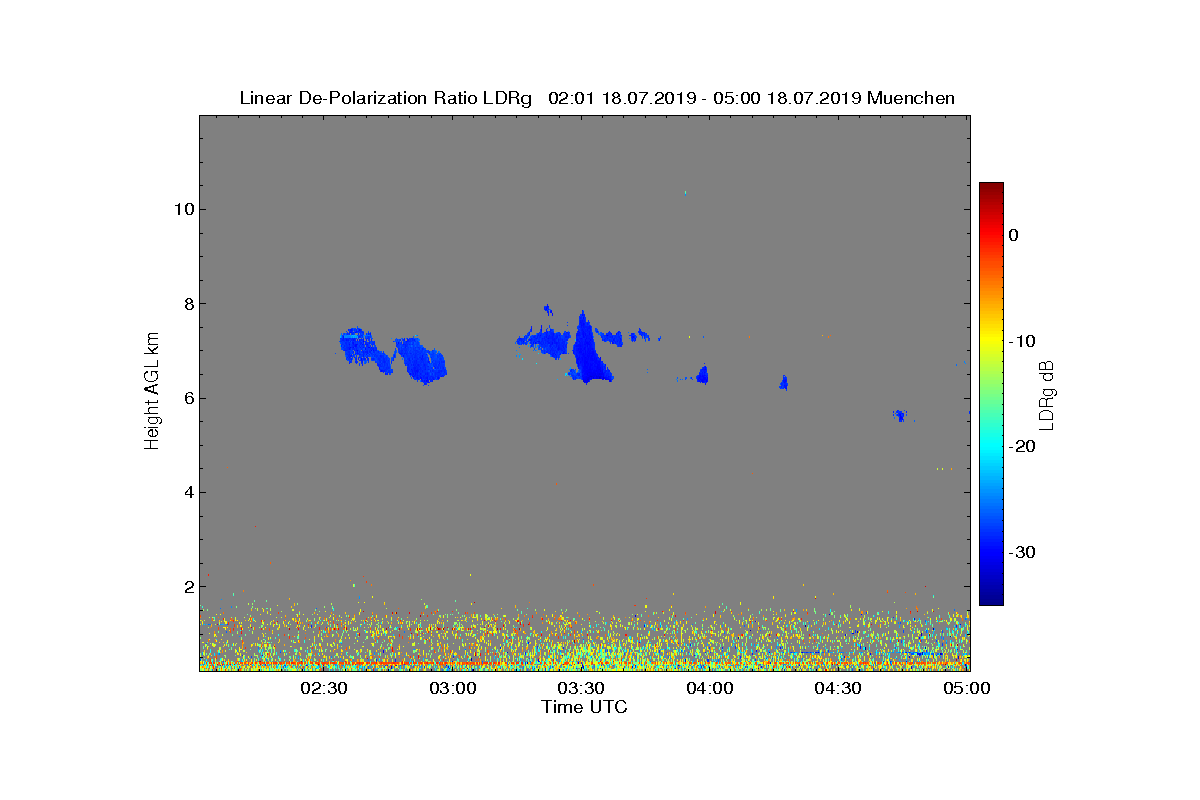
Task: Click the -30 dB colorbar label
Action: pos(1021,552)
